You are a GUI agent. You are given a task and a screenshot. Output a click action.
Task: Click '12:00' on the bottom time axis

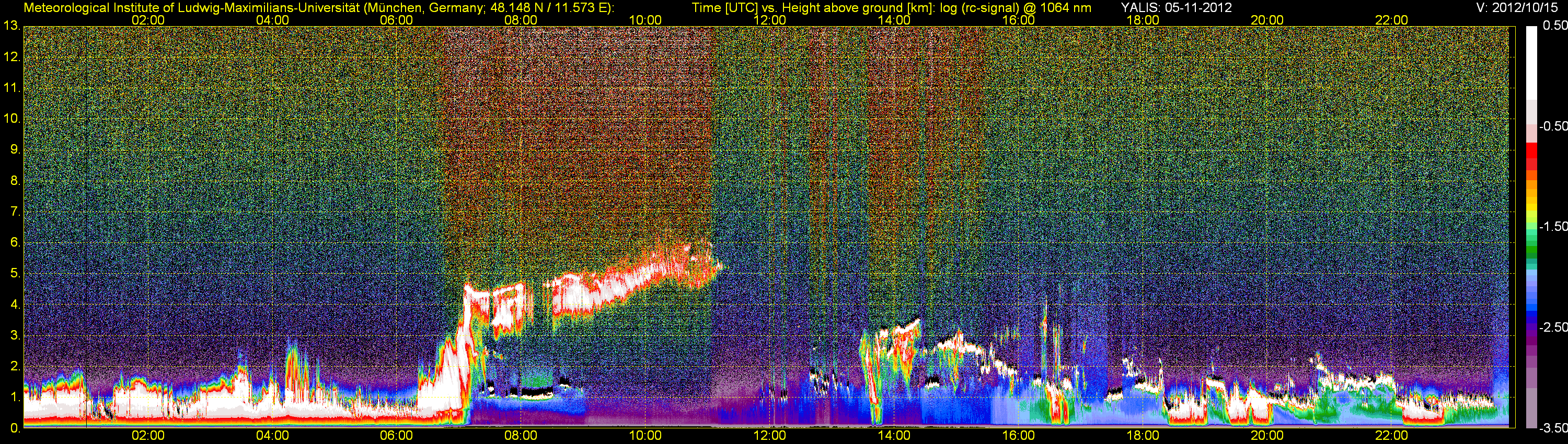[769, 436]
